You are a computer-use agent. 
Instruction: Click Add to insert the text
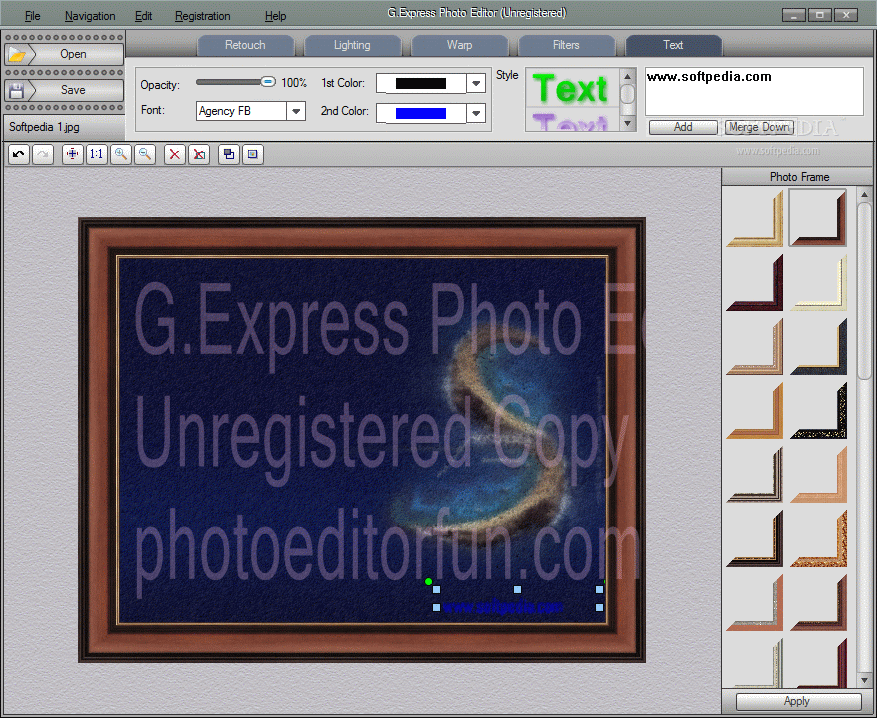pyautogui.click(x=683, y=127)
